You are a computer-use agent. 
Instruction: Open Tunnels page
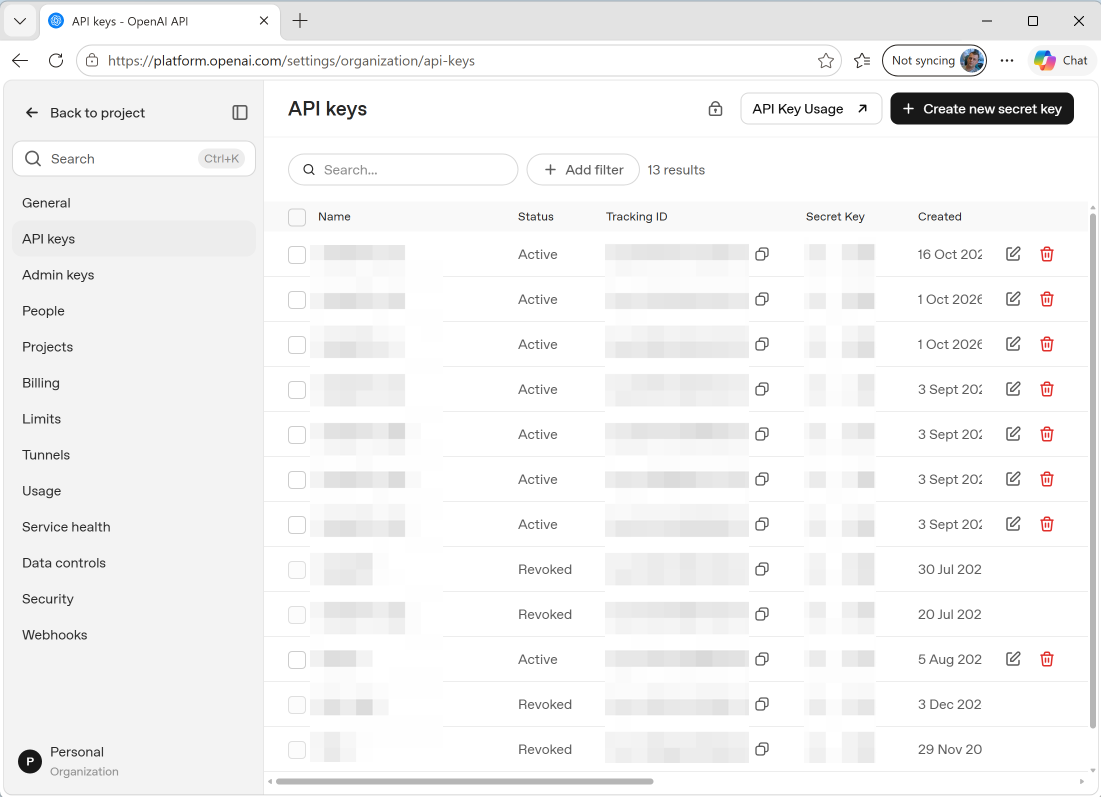134,454
